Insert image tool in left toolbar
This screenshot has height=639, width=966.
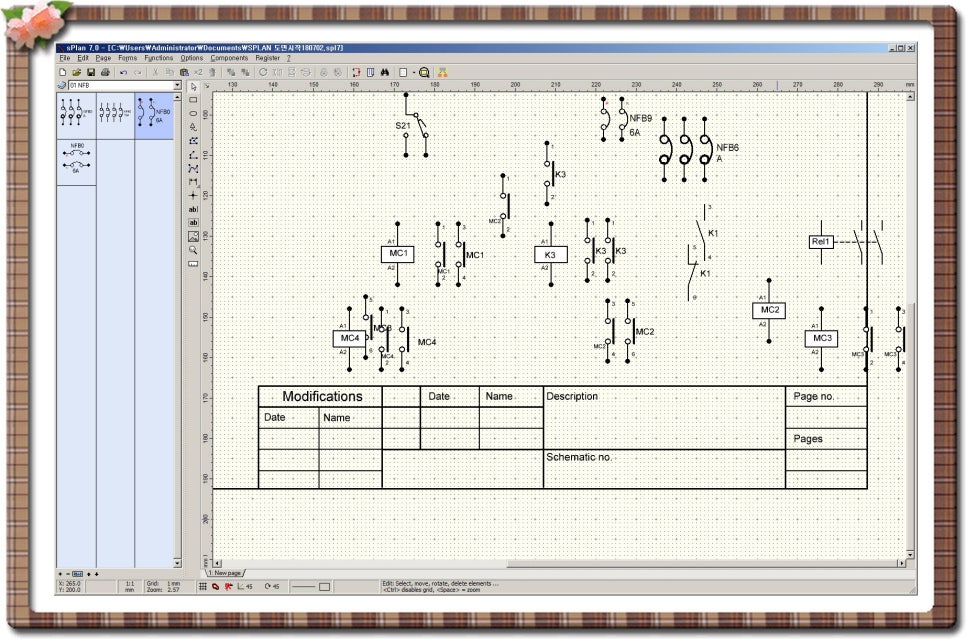[x=193, y=236]
